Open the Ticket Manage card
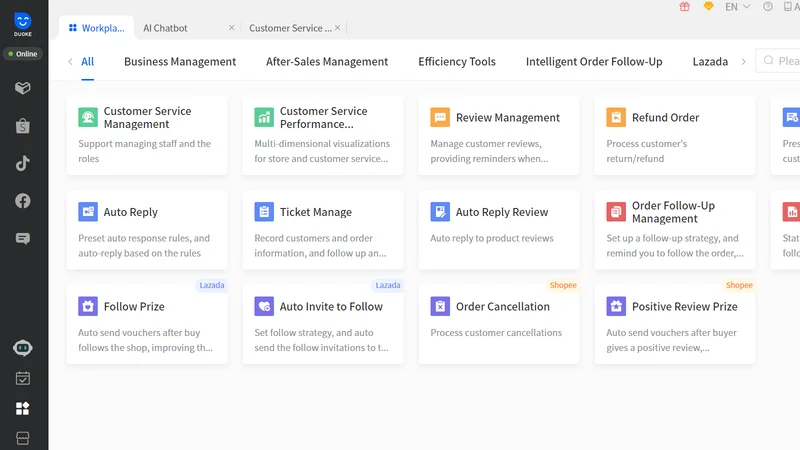Image resolution: width=800 pixels, height=450 pixels. [x=323, y=230]
